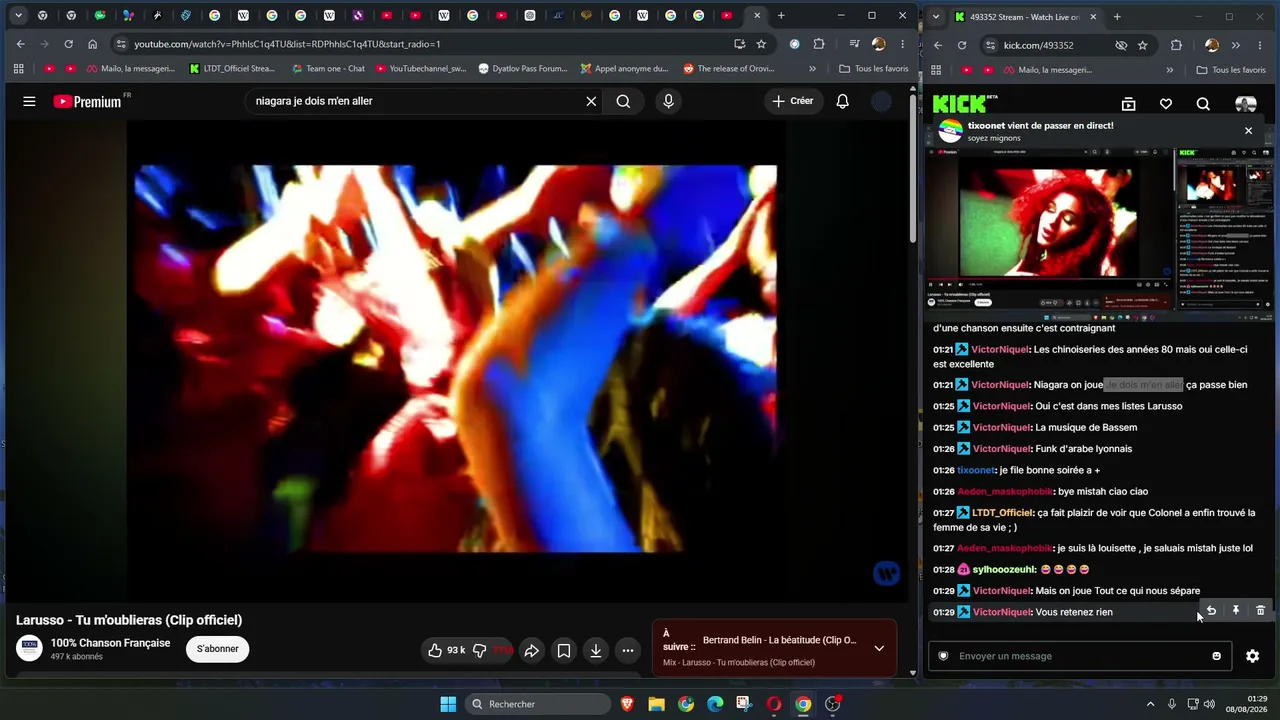Focus the 'Envoyer un message' chat input
The height and width of the screenshot is (720, 1280).
1080,656
